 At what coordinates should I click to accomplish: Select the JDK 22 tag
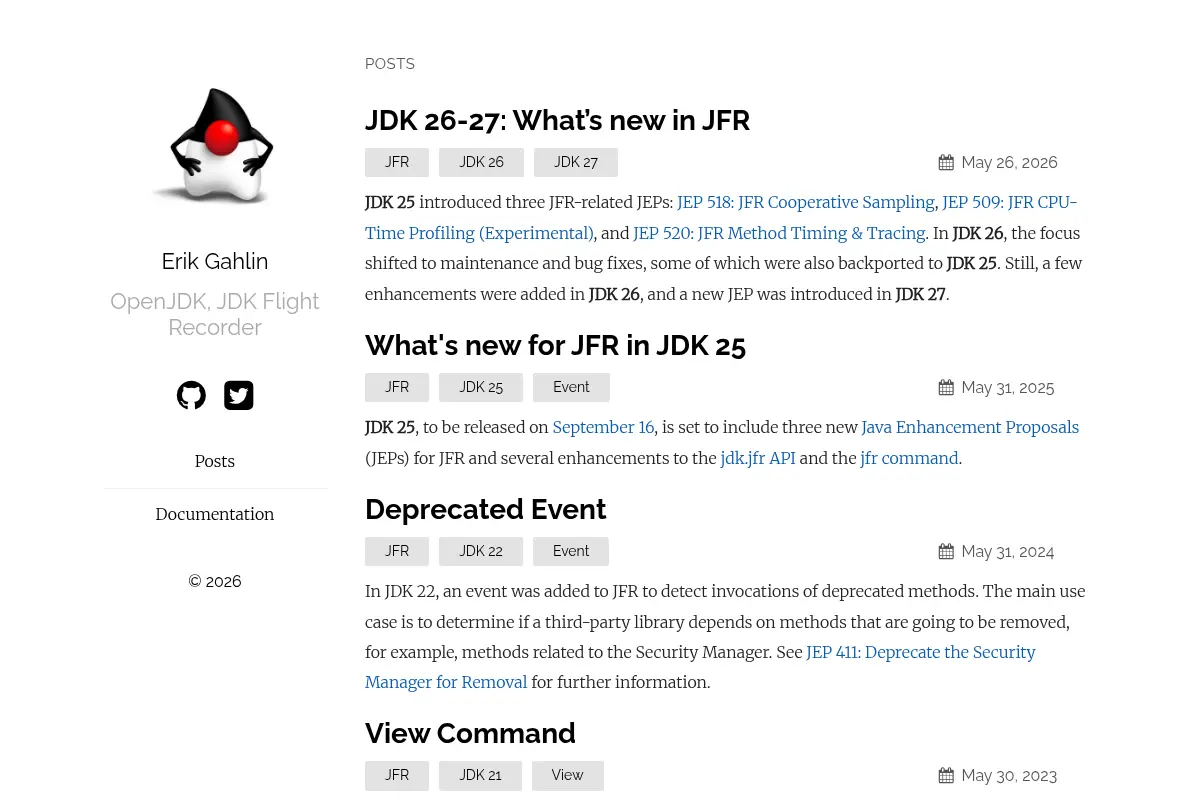(x=481, y=551)
